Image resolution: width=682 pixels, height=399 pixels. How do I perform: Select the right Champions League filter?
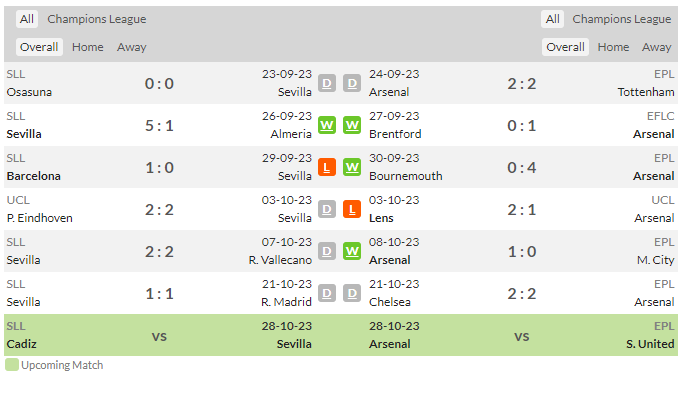pos(622,19)
